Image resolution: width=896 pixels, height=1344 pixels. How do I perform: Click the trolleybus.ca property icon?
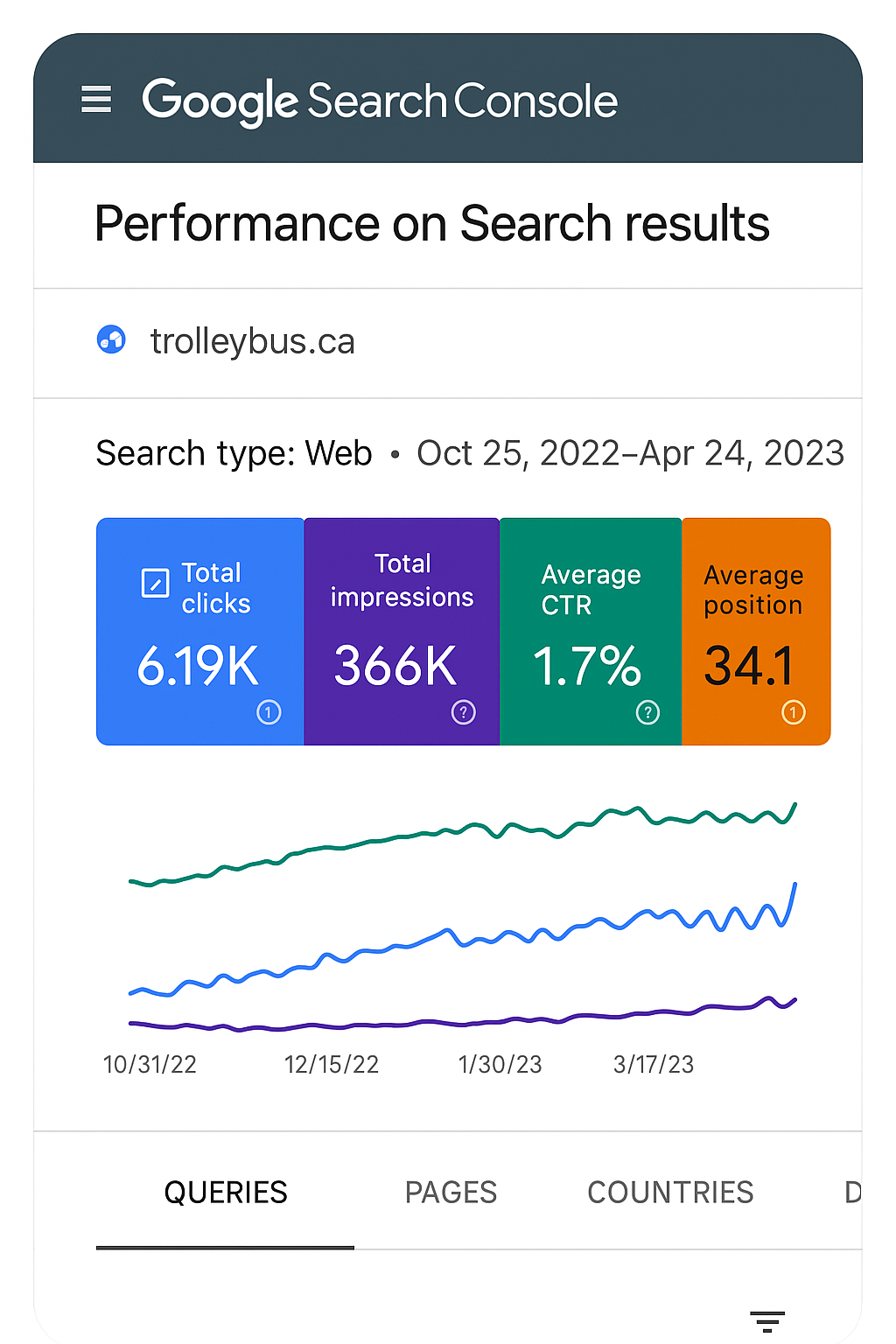[x=111, y=339]
